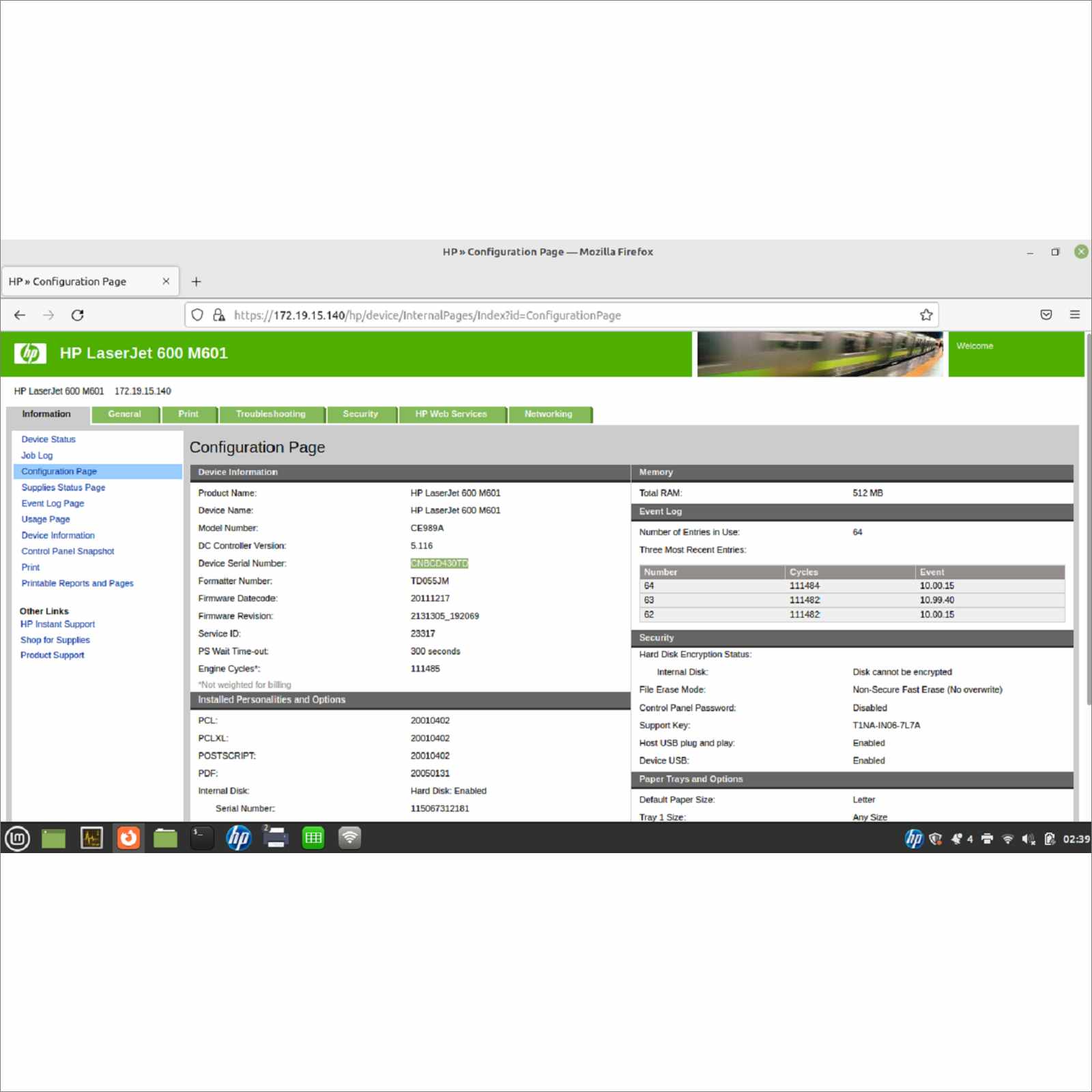Image resolution: width=1092 pixels, height=1092 pixels.
Task: Open the green spreadsheet icon in the taskbar
Action: point(313,838)
